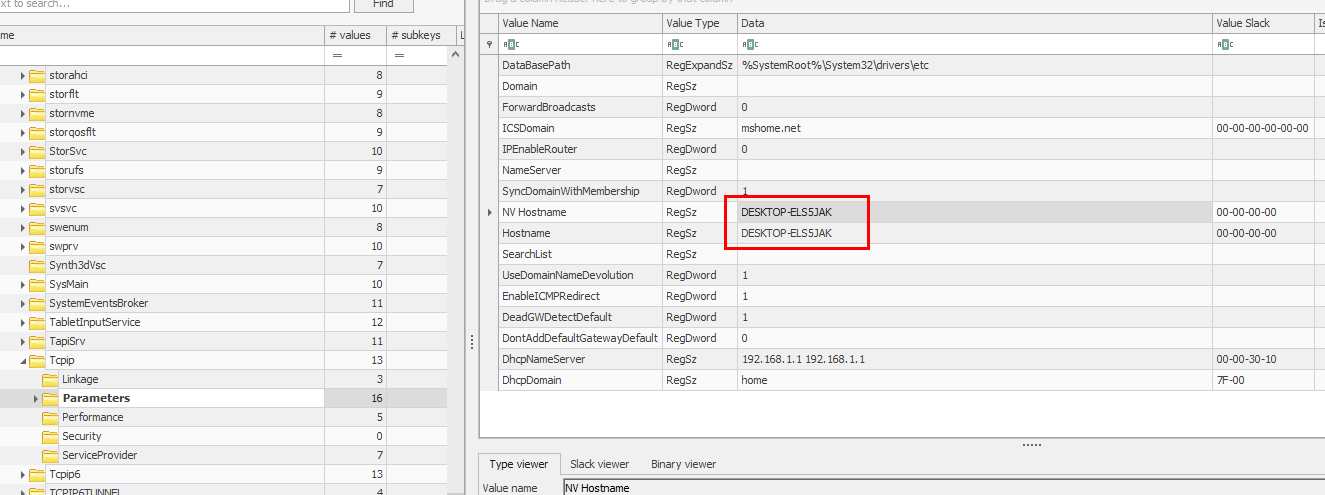
Task: Switch to the Type viewer tab
Action: pos(518,464)
